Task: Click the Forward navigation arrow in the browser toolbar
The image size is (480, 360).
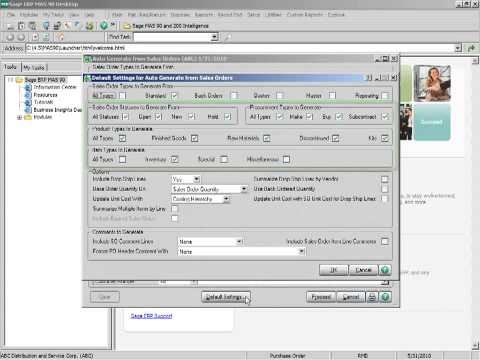Action: (x=21, y=37)
